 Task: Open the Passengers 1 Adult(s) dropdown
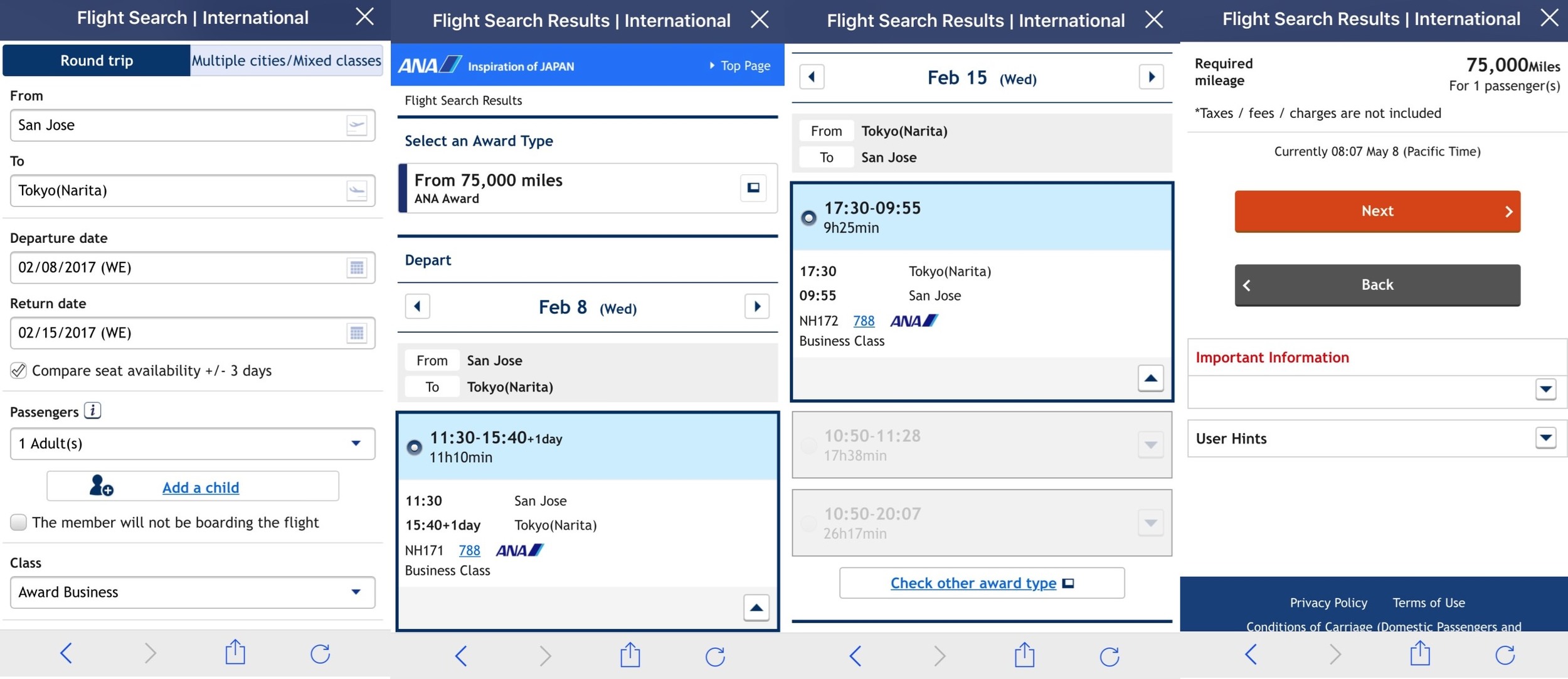coord(193,444)
